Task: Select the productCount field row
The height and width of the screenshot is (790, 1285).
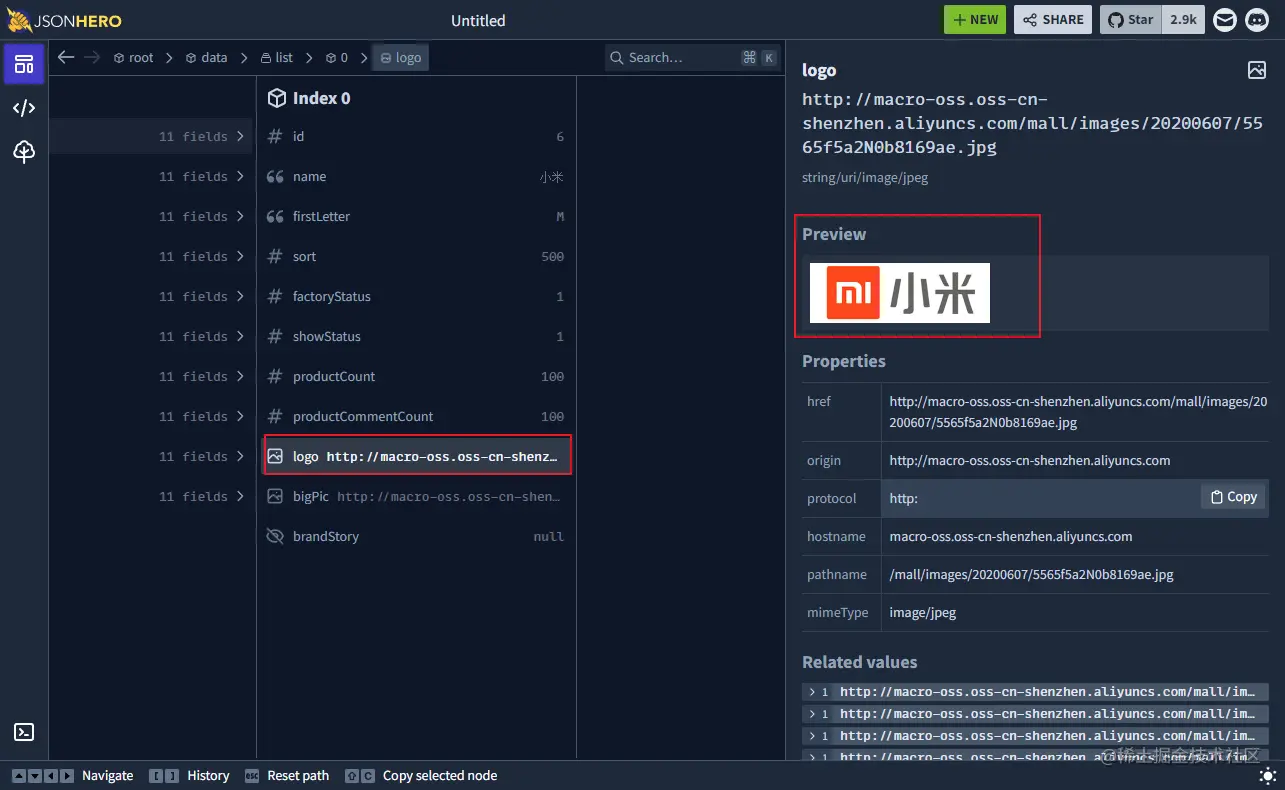Action: (x=416, y=376)
